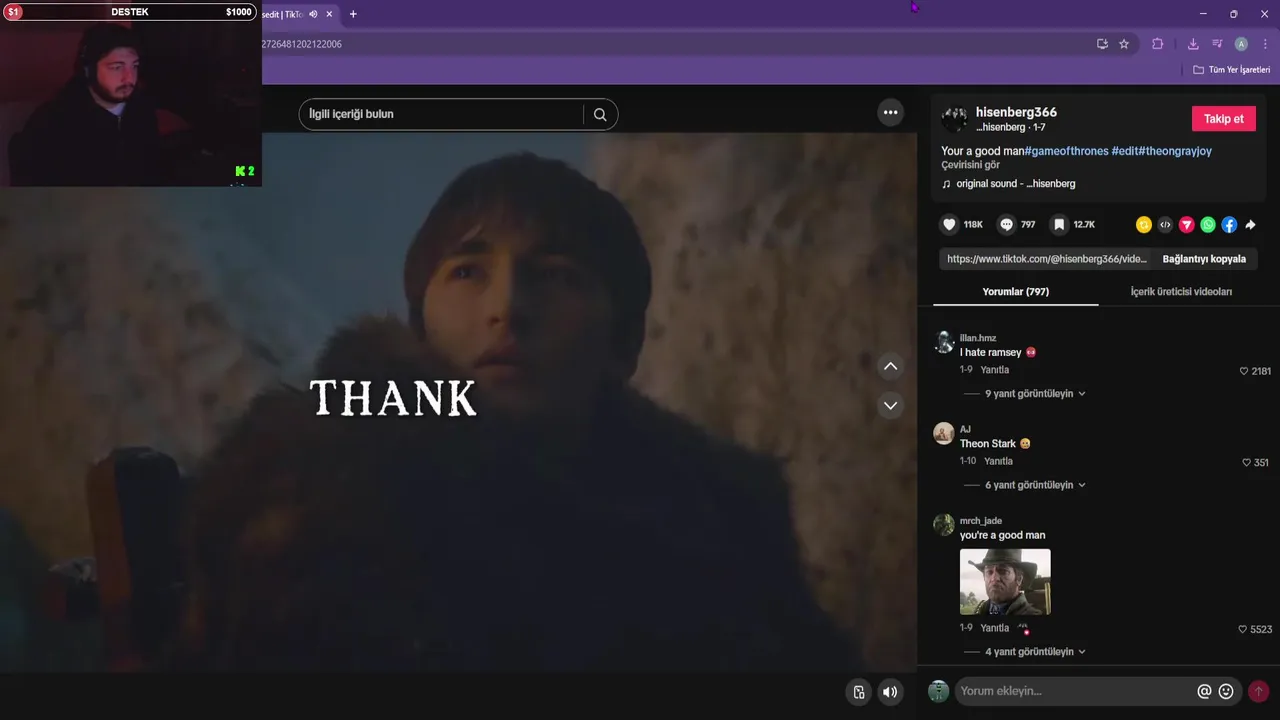Expand 4 replies under mrch_jade comment
The height and width of the screenshot is (720, 1280).
[1035, 652]
